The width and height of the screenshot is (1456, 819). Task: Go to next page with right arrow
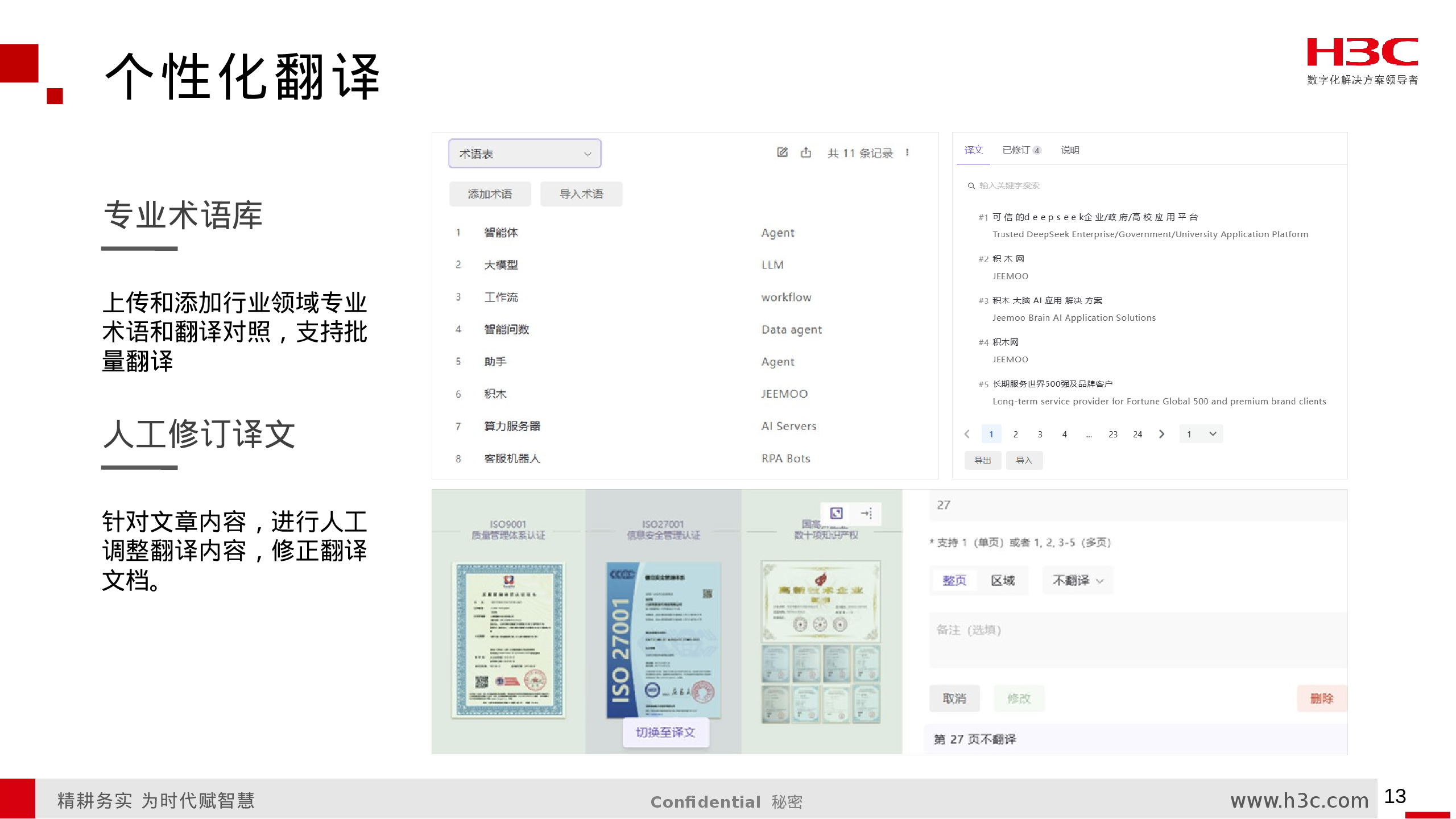pyautogui.click(x=1162, y=434)
